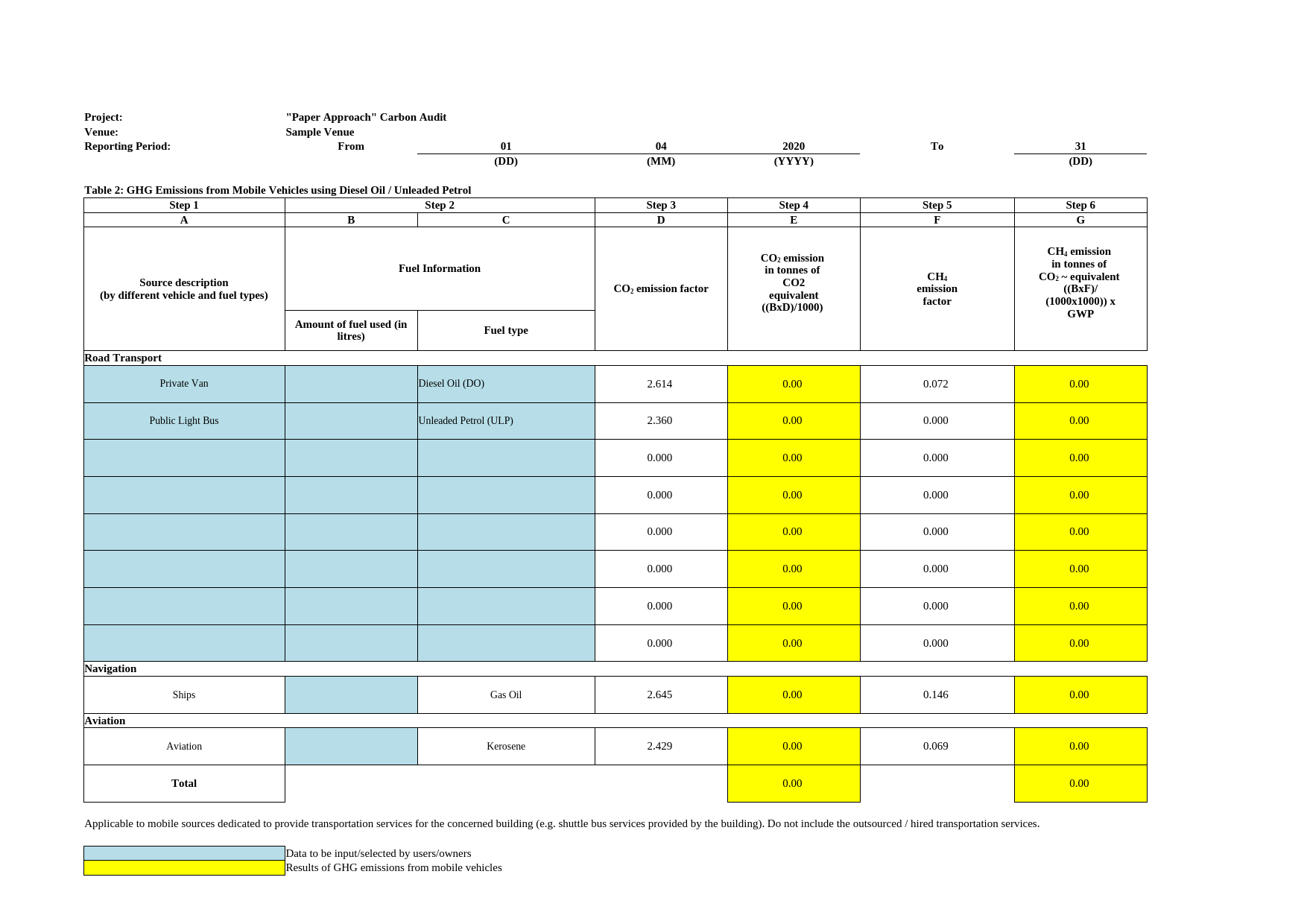Click the light blue legend swatch
The height and width of the screenshot is (924, 1307).
[x=184, y=853]
